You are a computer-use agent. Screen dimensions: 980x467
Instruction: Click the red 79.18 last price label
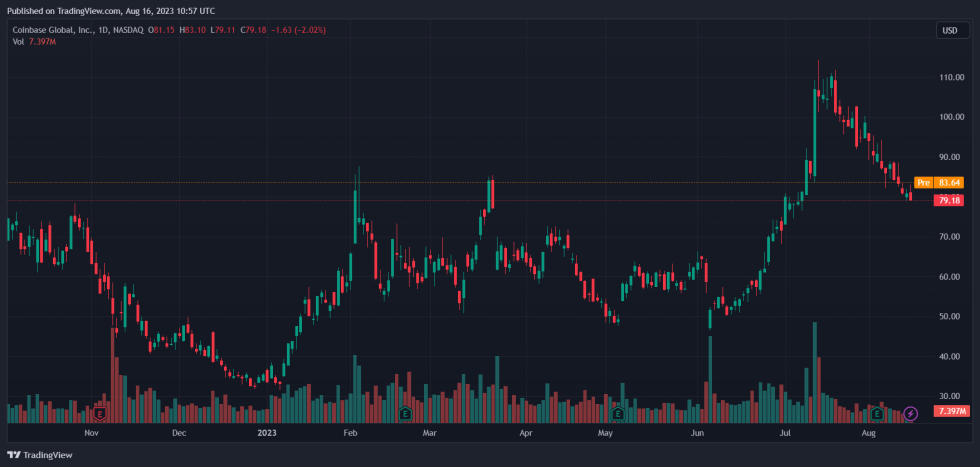[x=948, y=200]
